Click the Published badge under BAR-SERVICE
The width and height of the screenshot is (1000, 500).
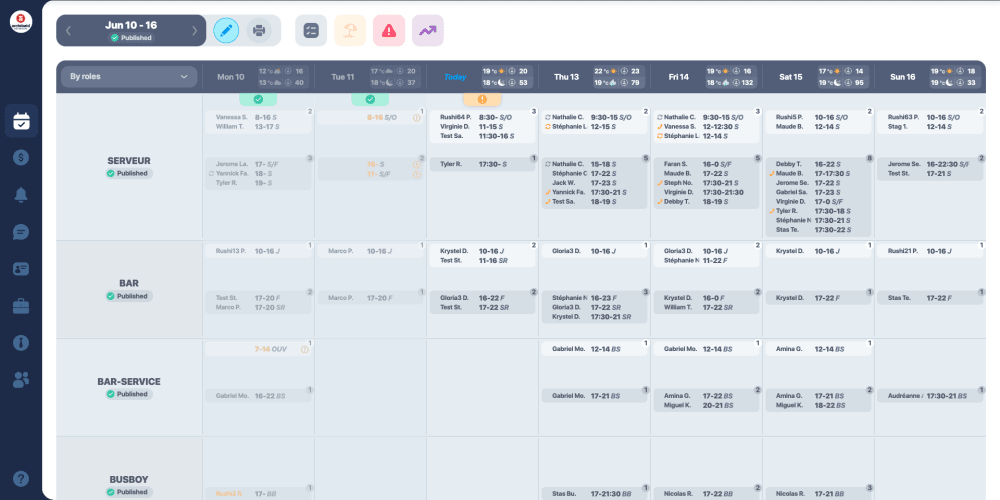point(129,394)
